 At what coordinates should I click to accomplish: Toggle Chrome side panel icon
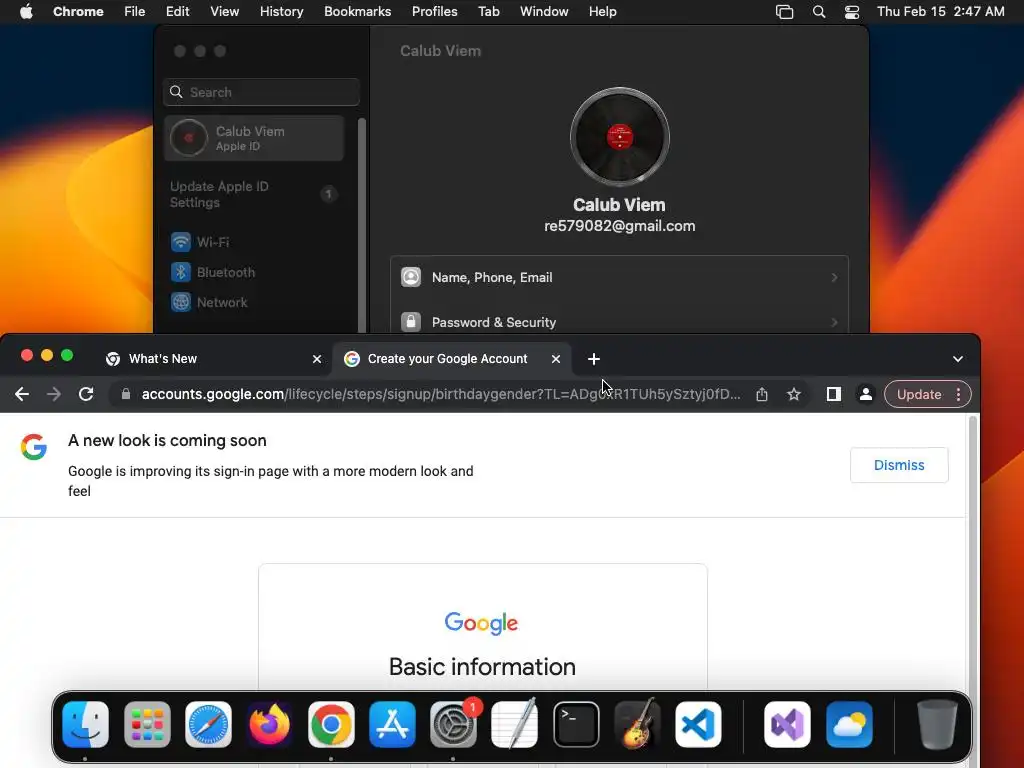(x=833, y=394)
